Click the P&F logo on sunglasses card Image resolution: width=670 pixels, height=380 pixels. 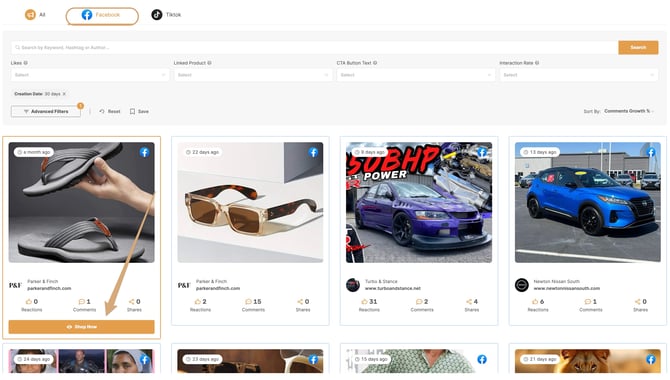click(184, 285)
